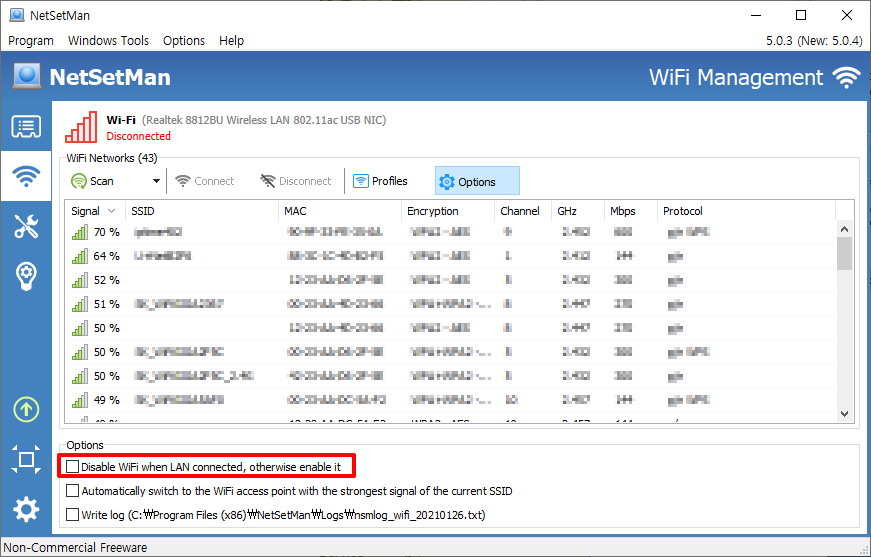The width and height of the screenshot is (871, 557).
Task: Click the version text 5.0.3 (New: 5.0.4)
Action: click(814, 41)
